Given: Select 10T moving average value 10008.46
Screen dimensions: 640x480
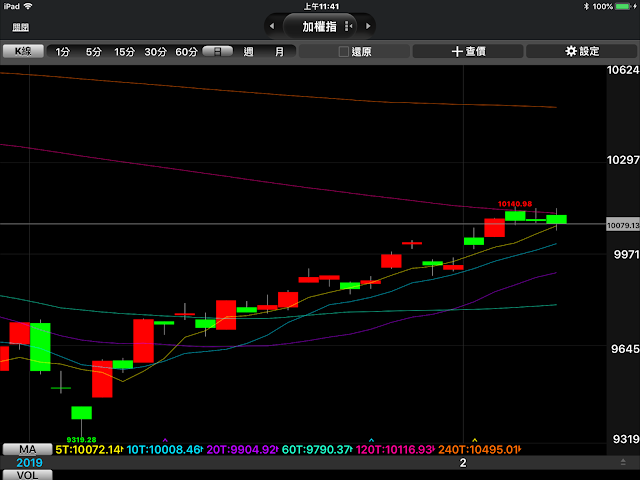Looking at the screenshot, I should (x=165, y=450).
